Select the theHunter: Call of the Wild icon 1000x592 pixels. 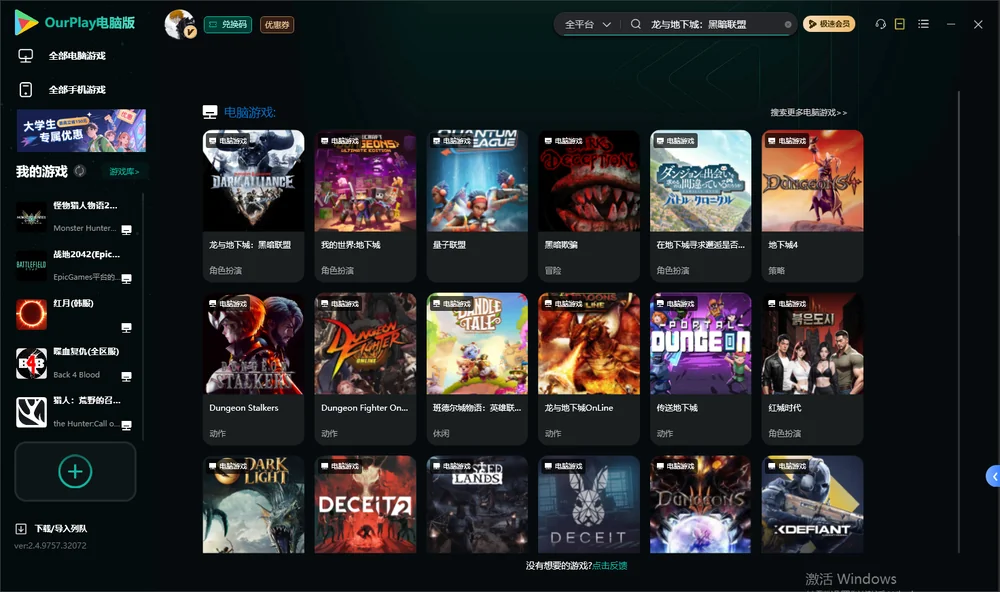(x=31, y=412)
